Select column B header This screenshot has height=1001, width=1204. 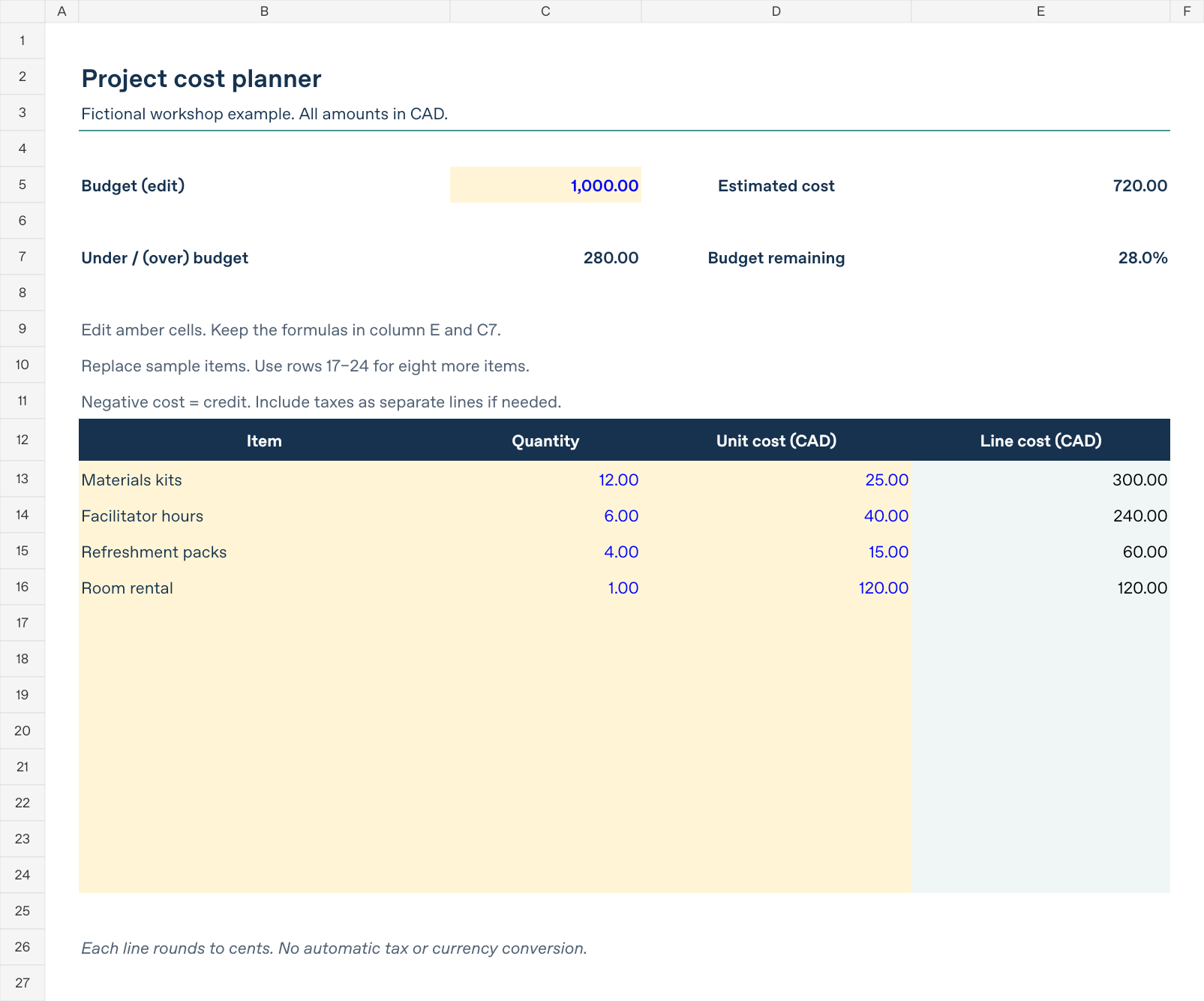point(264,11)
